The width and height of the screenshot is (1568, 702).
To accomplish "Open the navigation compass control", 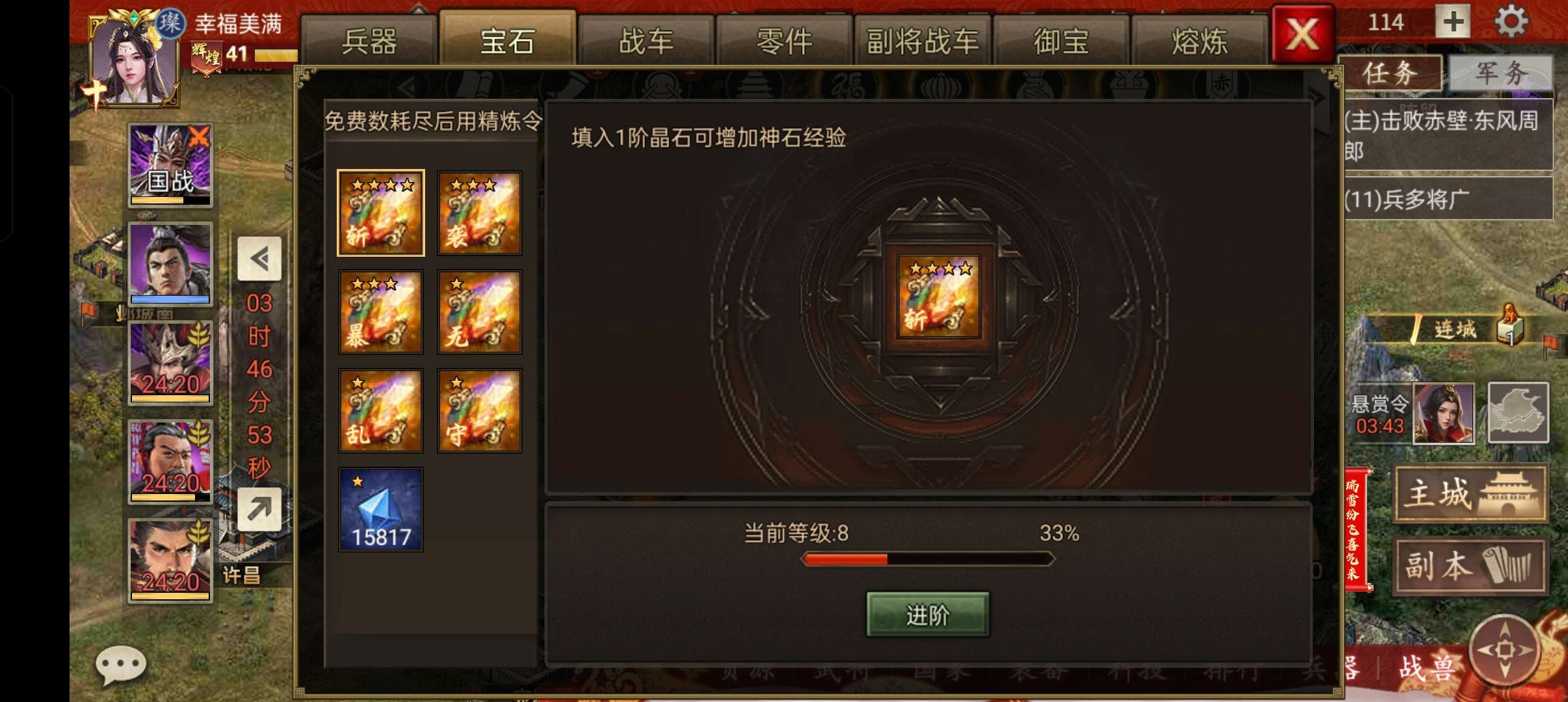I will tap(1505, 649).
